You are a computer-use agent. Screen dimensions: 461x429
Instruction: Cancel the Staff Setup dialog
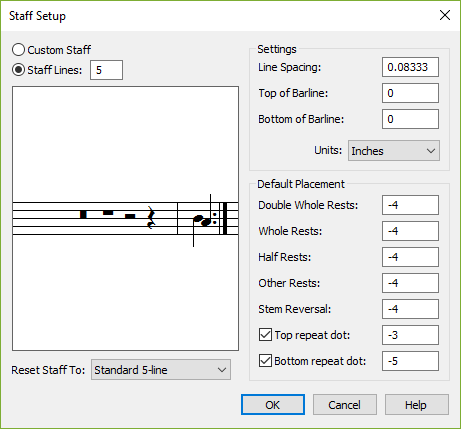(x=345, y=405)
